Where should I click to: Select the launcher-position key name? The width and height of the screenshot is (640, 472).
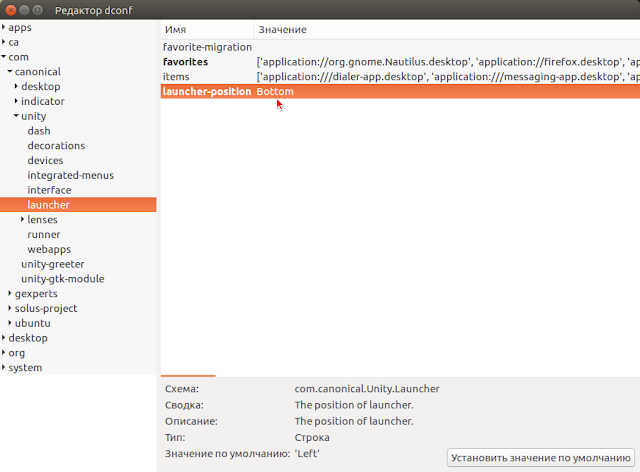click(207, 91)
